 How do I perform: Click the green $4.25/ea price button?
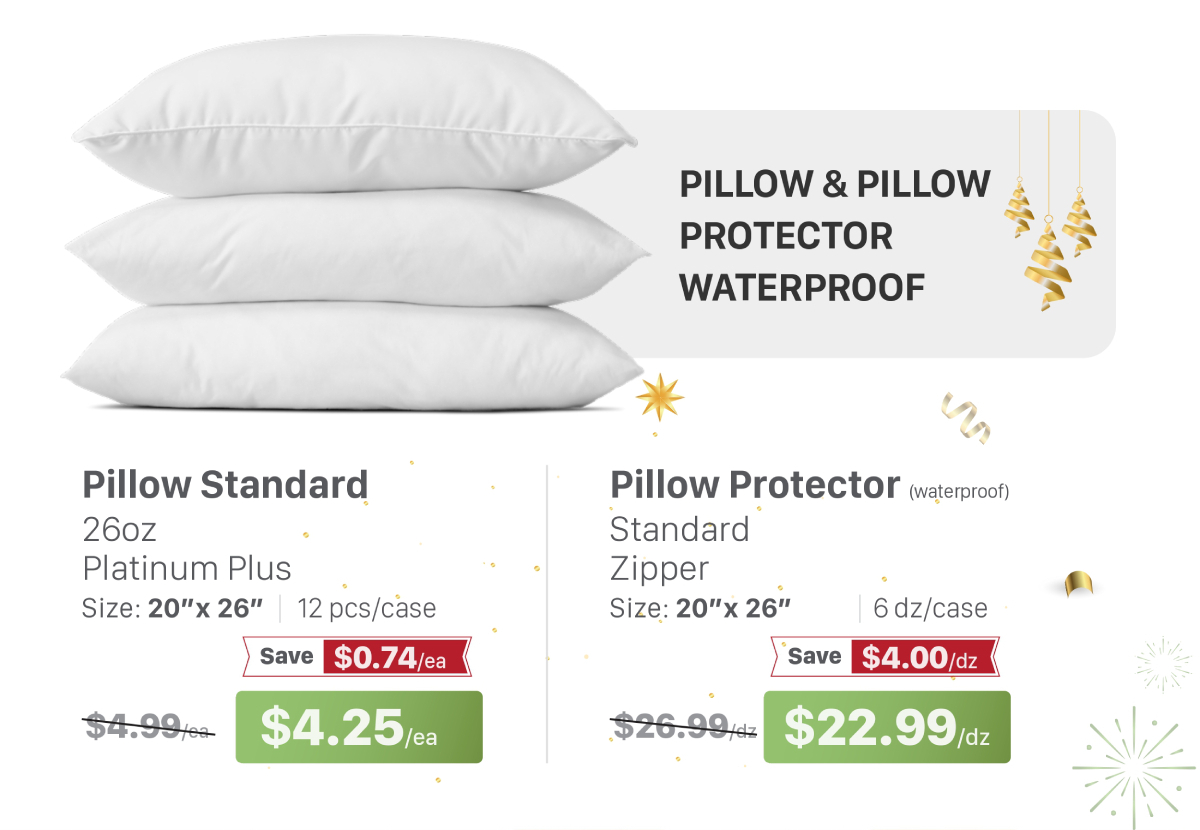359,727
